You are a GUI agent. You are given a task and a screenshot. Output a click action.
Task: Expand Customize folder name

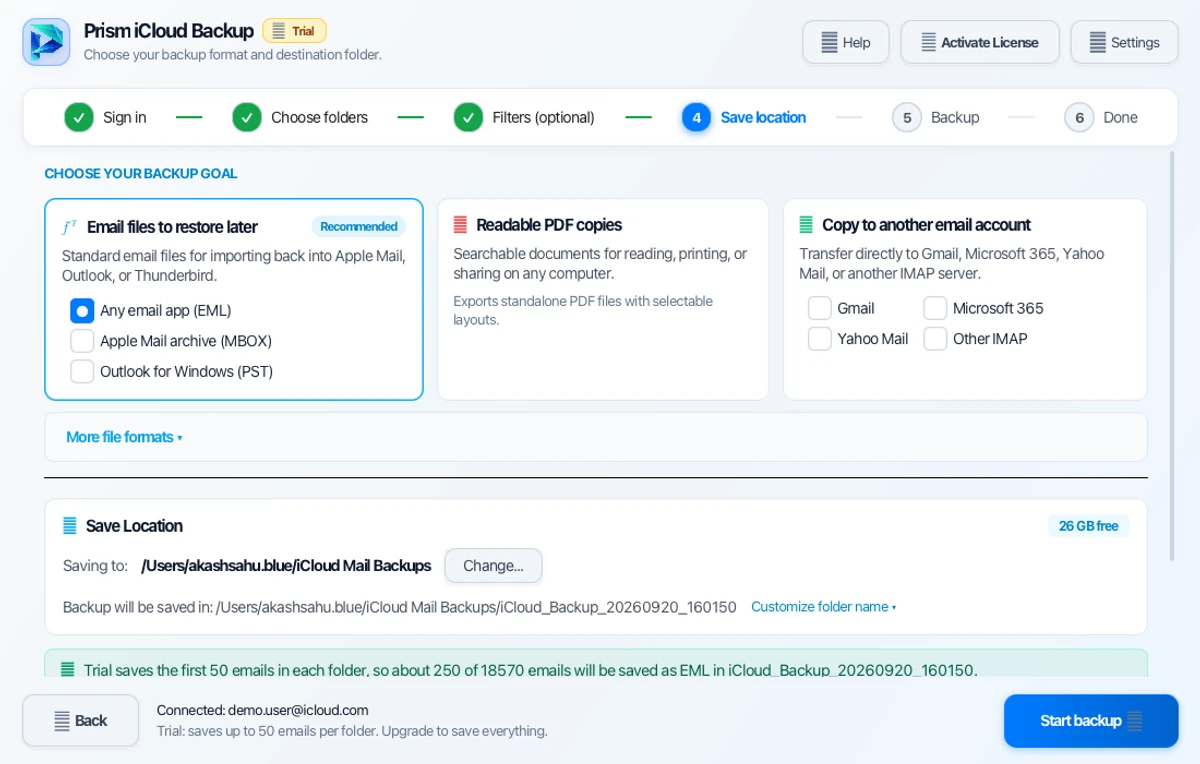pyautogui.click(x=824, y=607)
